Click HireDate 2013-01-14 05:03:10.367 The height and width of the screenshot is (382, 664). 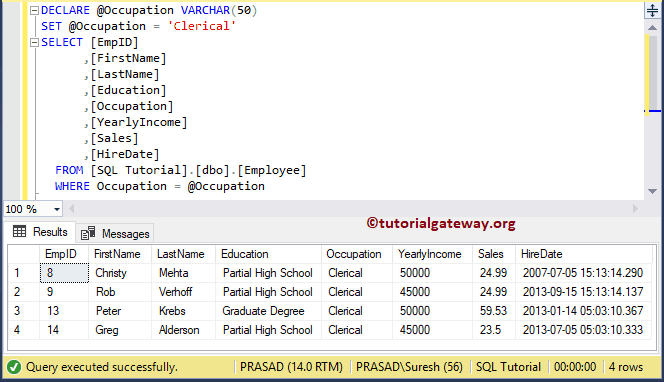(x=584, y=311)
